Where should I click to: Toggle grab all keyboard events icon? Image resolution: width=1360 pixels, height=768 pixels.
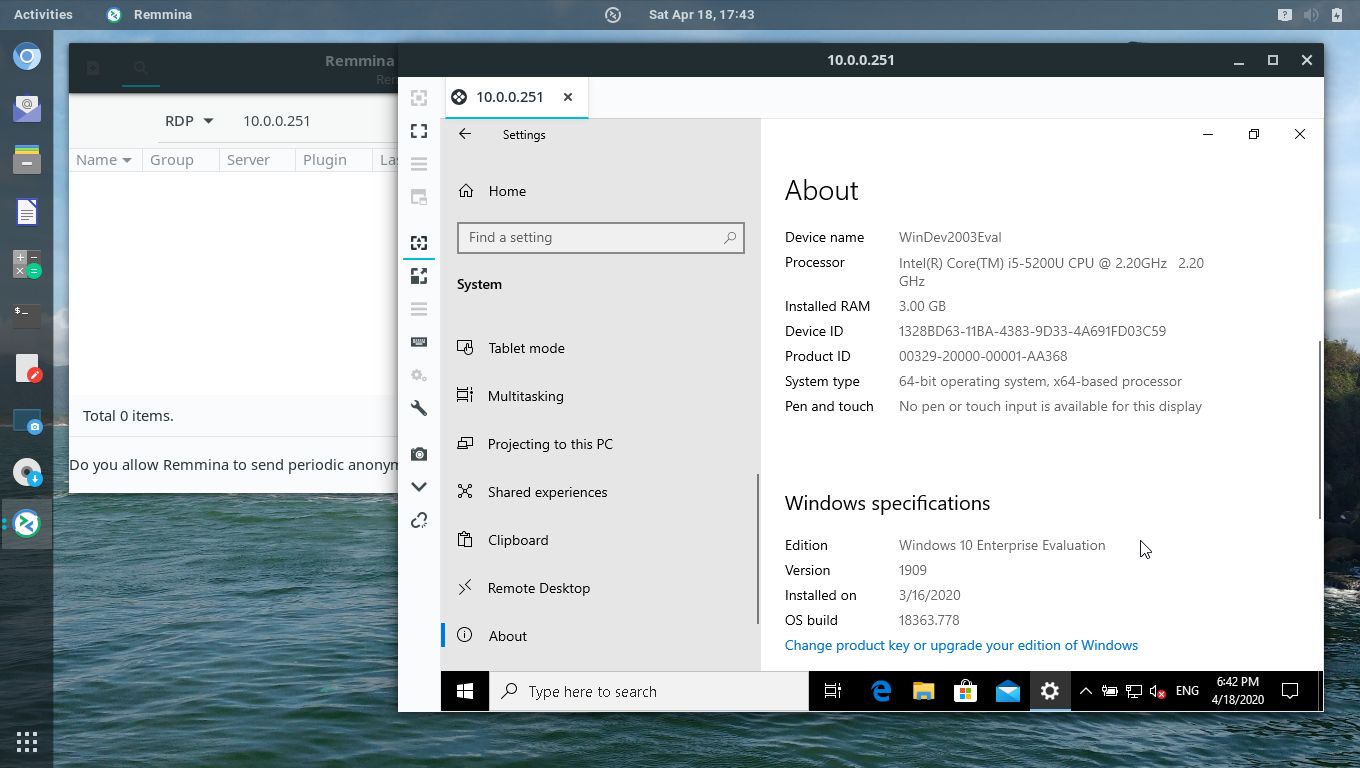(419, 342)
